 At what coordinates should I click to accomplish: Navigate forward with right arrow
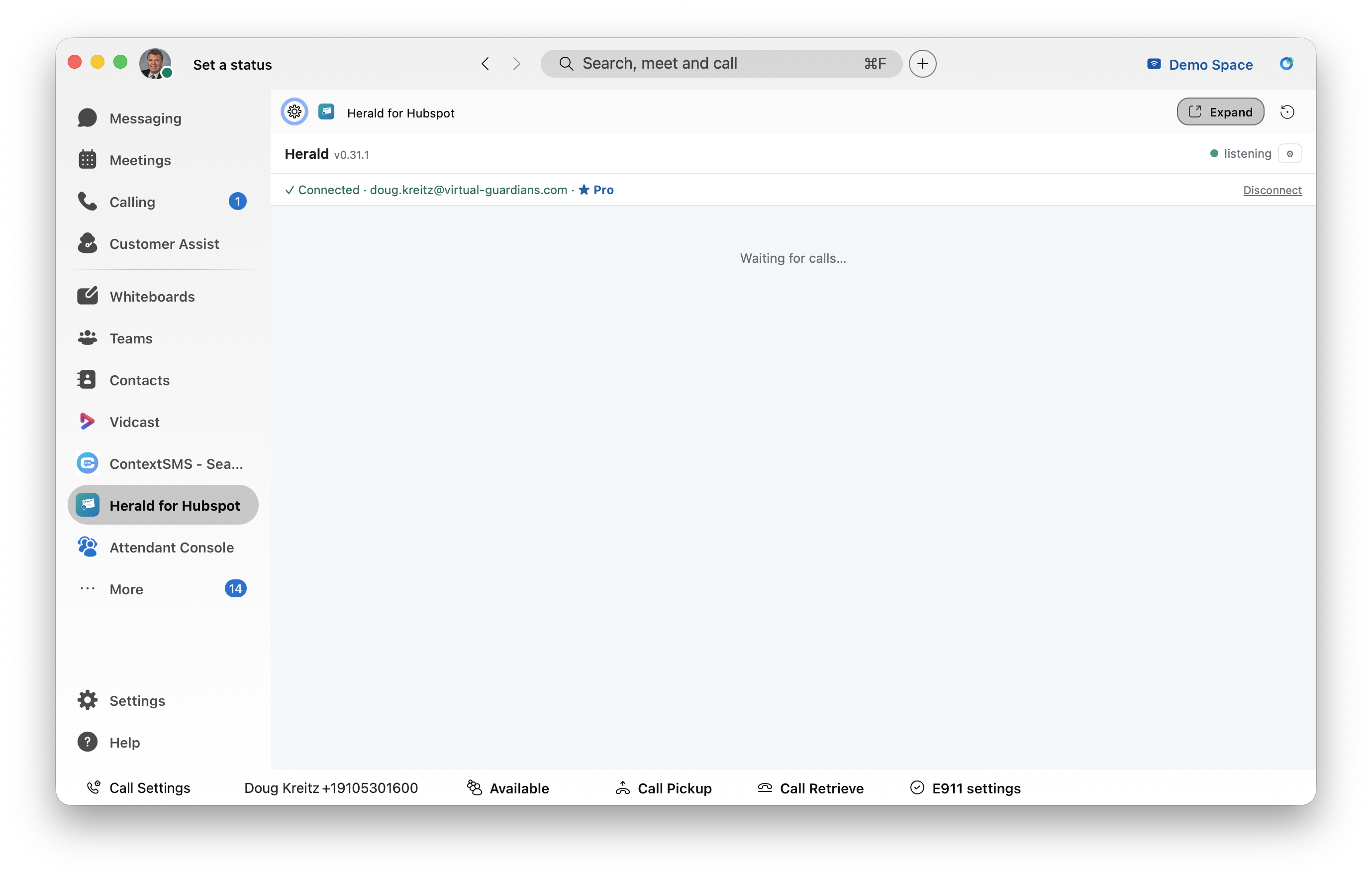[x=516, y=63]
